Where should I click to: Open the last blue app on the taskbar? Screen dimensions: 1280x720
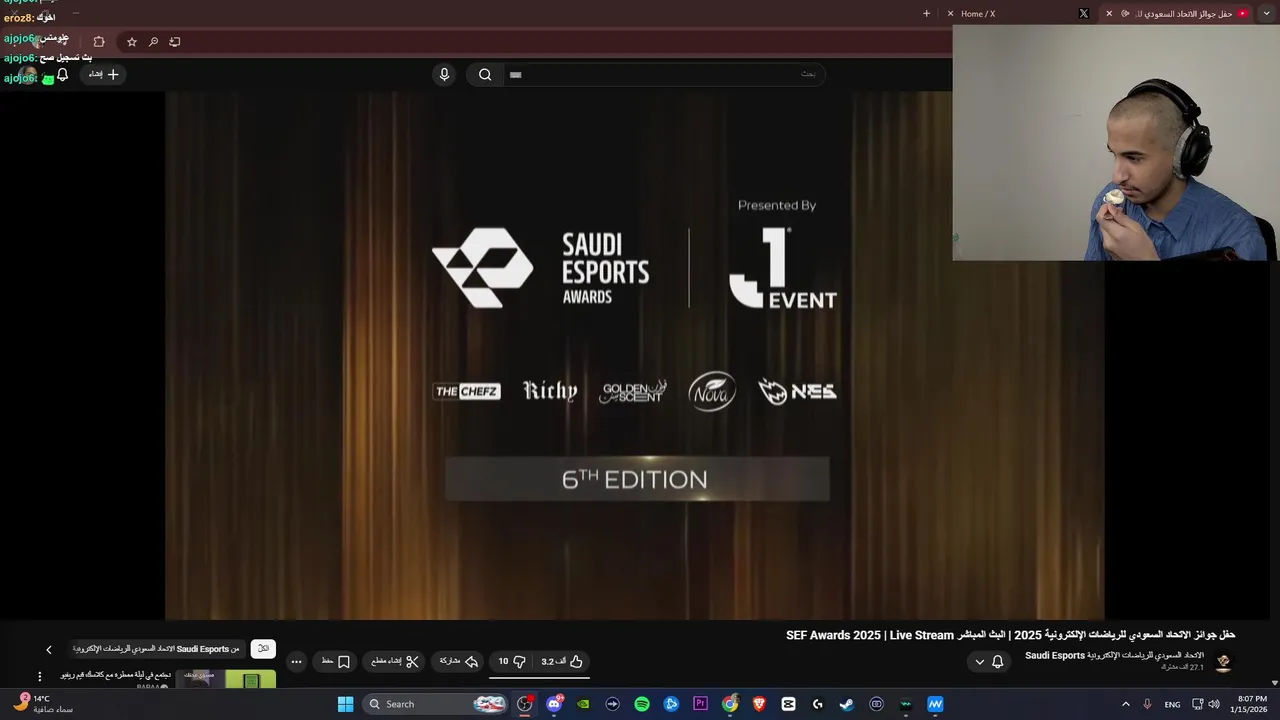935,704
